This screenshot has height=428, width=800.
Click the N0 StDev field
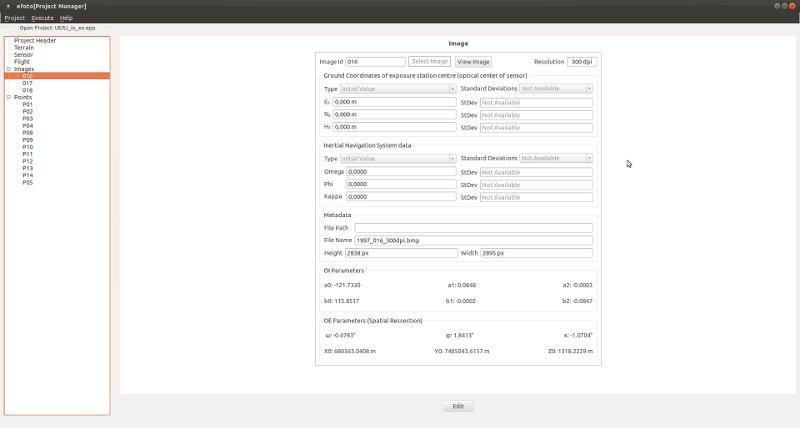click(536, 115)
